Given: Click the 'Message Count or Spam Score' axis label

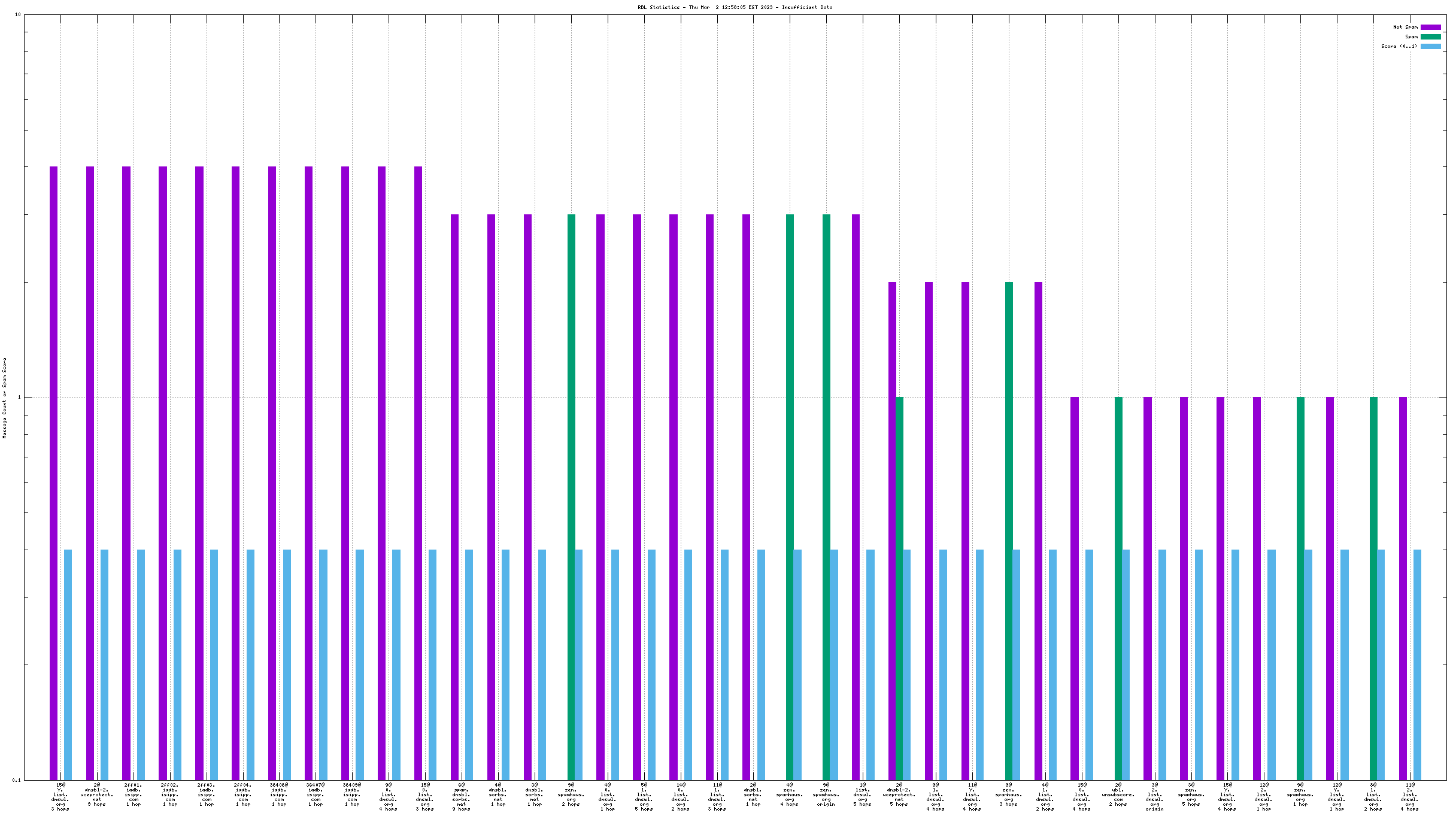Looking at the screenshot, I should 5,398.
